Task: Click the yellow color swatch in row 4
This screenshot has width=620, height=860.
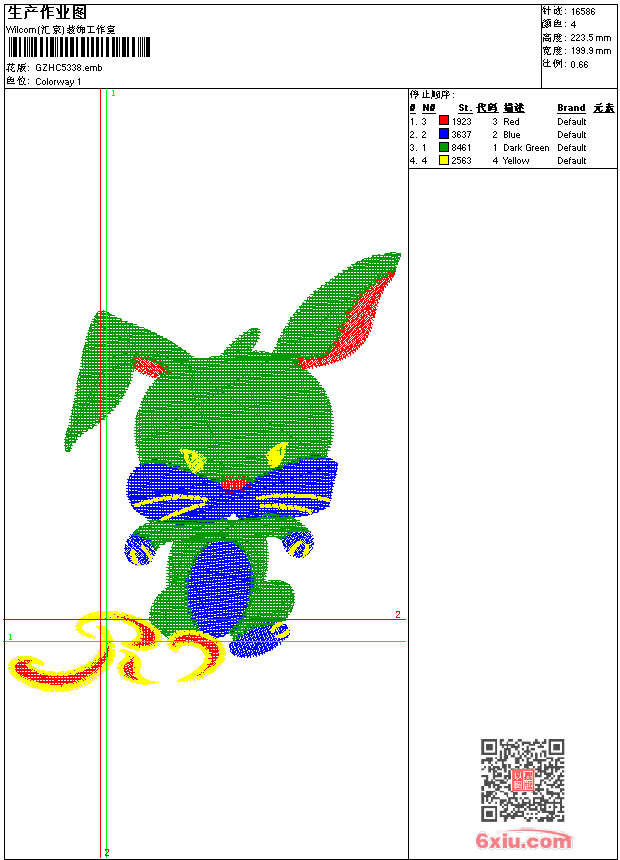Action: click(x=444, y=160)
